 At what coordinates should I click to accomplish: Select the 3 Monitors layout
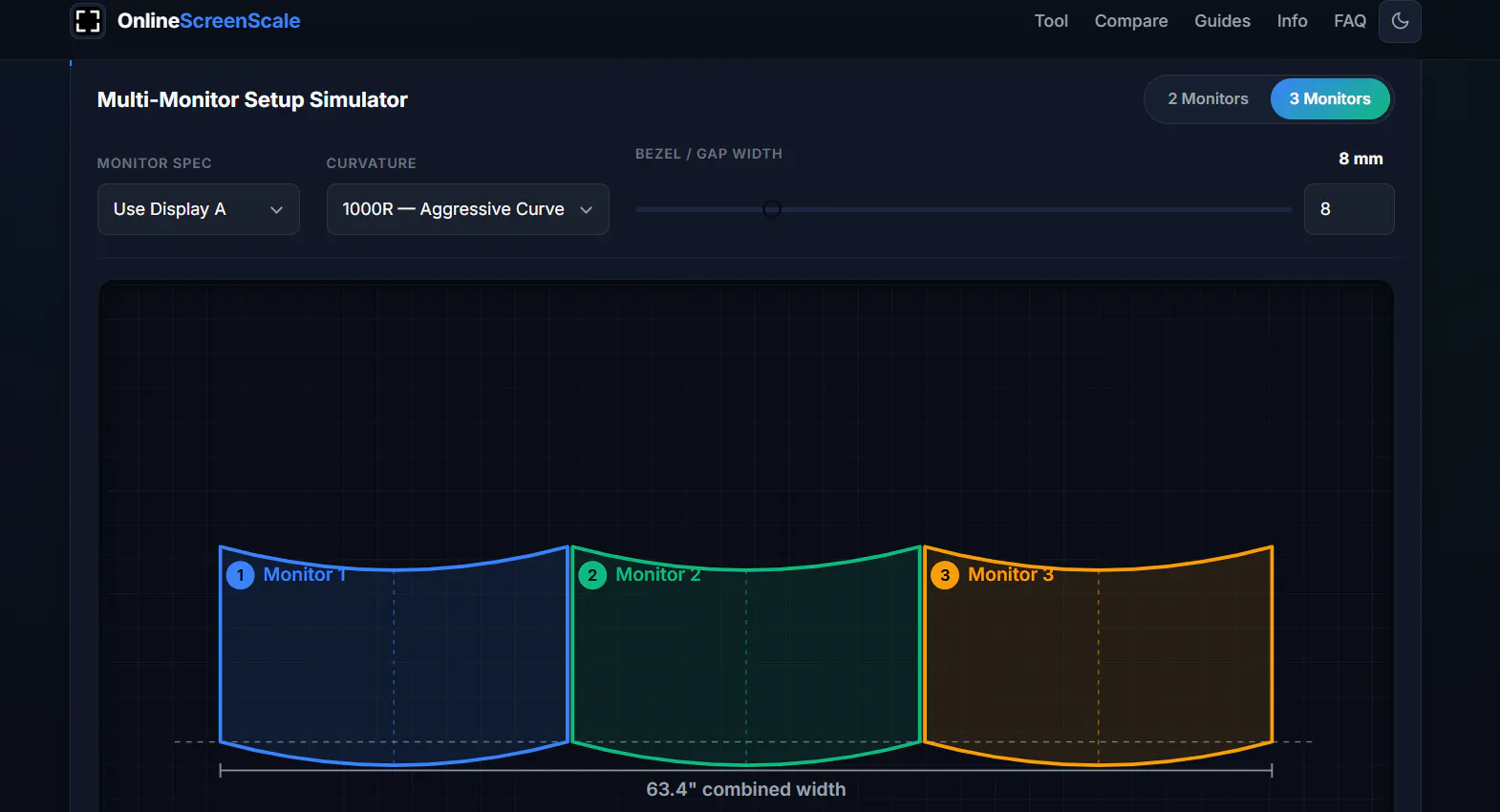point(1330,99)
